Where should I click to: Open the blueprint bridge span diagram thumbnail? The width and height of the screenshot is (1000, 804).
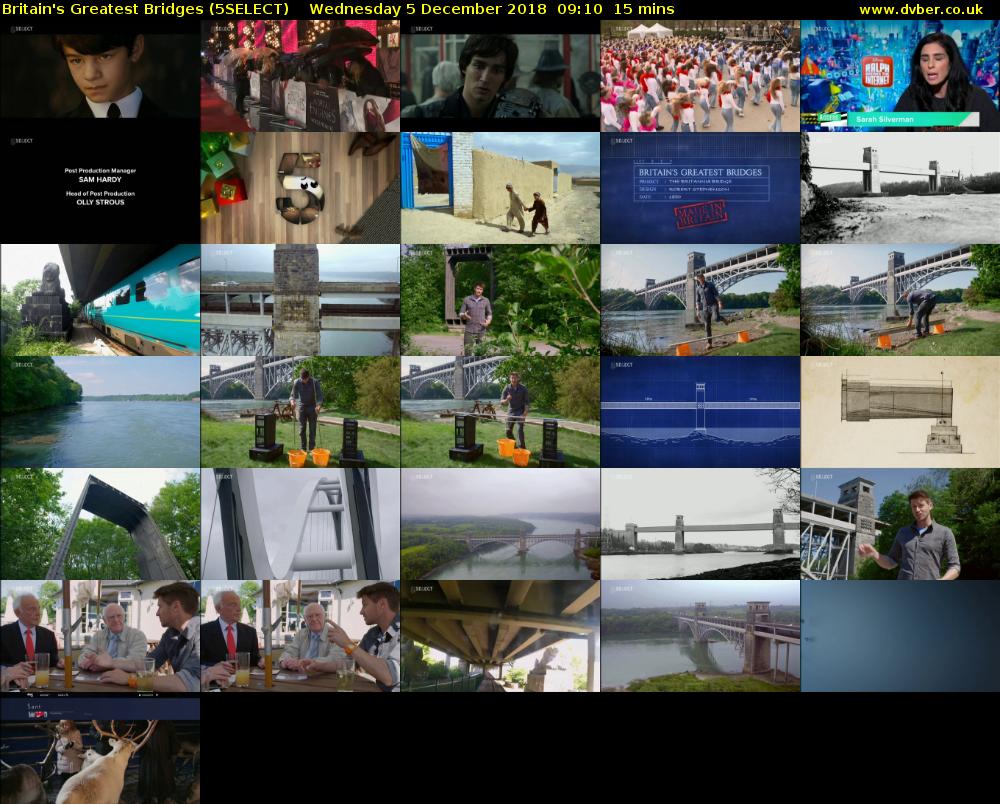point(700,412)
